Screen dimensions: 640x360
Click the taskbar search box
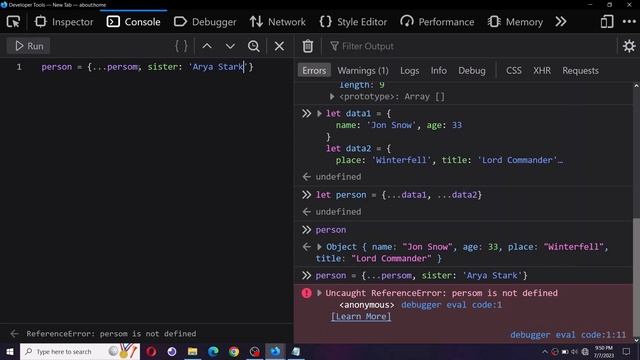point(80,351)
